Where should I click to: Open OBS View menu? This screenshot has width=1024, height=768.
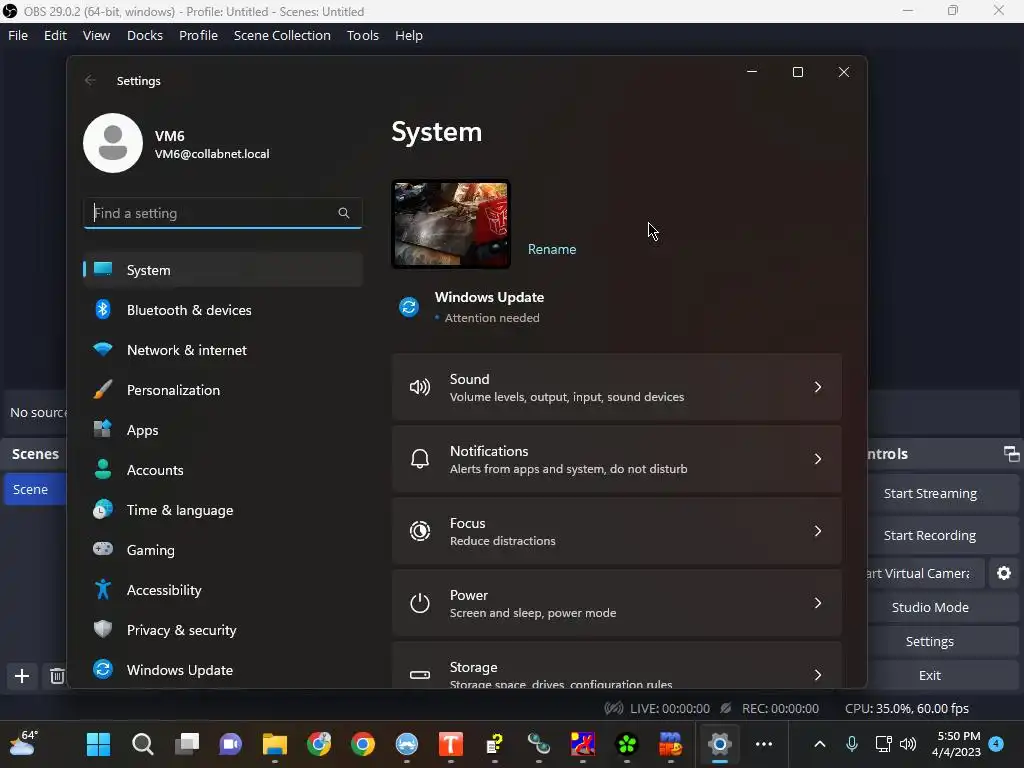96,35
